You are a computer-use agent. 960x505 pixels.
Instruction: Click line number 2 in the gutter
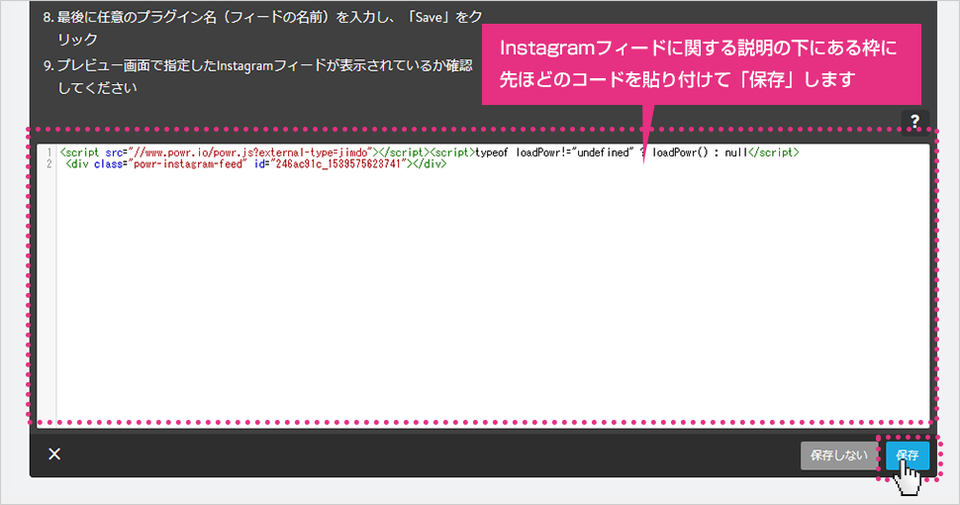49,164
